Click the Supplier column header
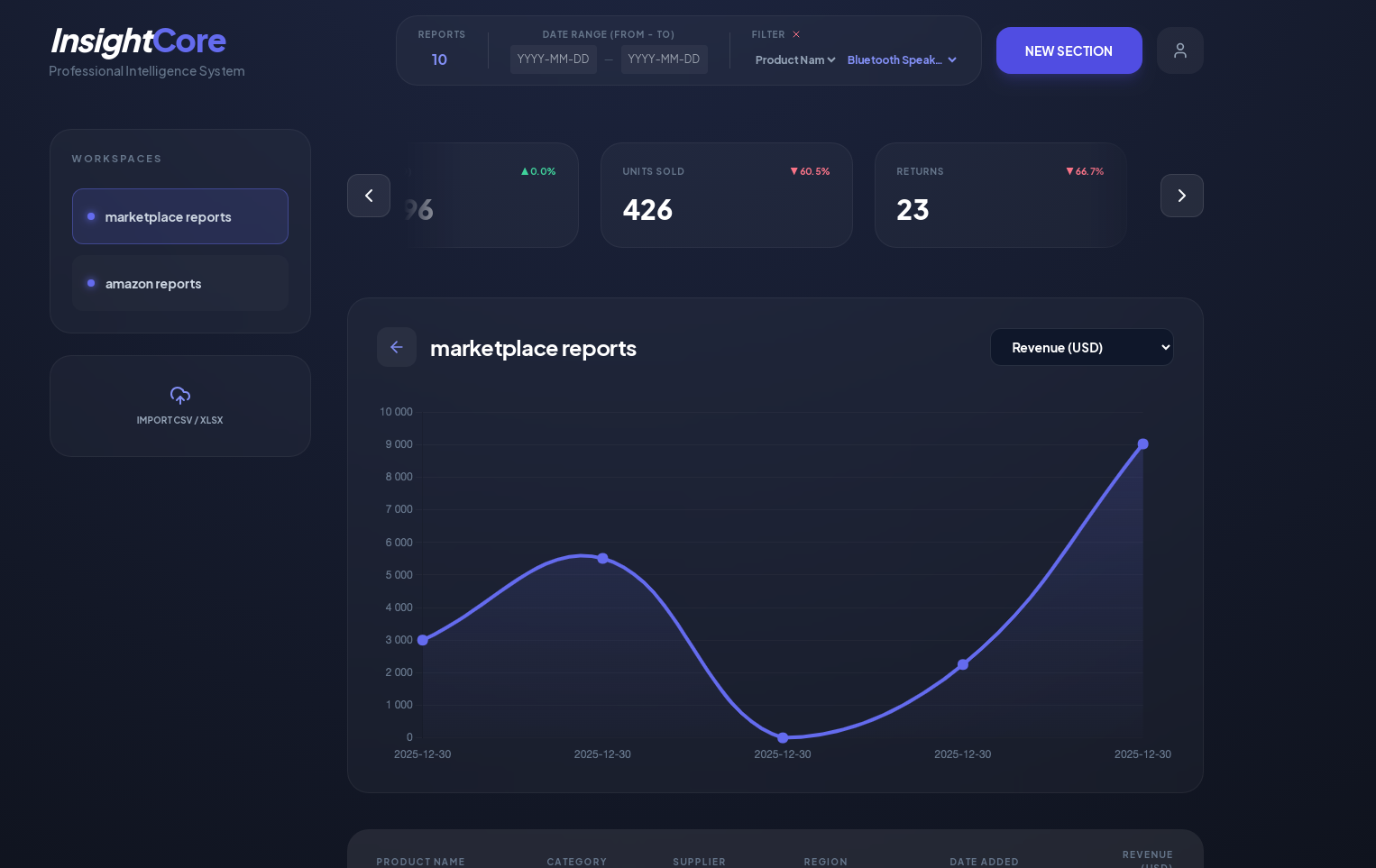1376x868 pixels. tap(699, 862)
